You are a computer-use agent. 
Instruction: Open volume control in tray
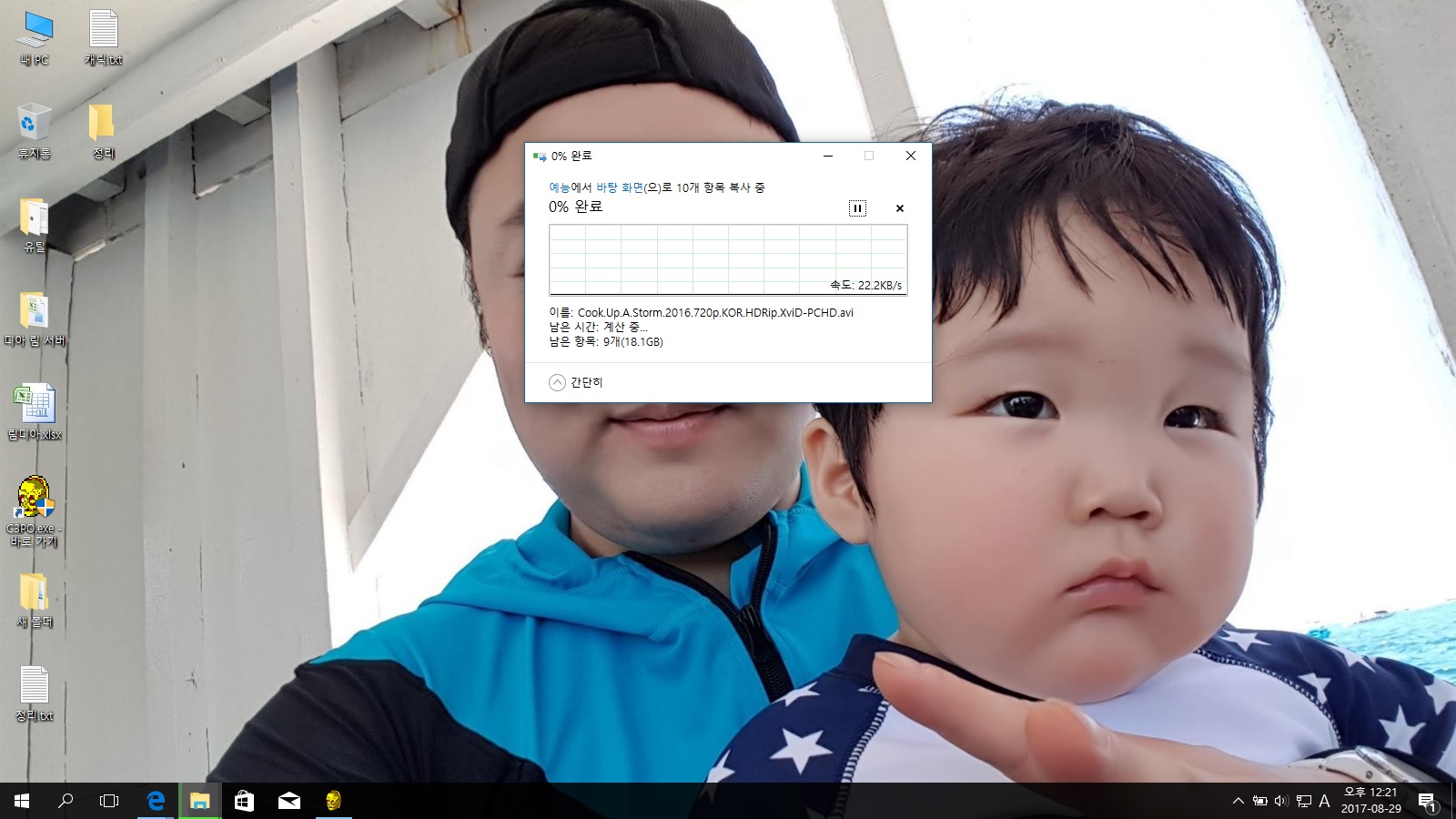pos(1281,801)
